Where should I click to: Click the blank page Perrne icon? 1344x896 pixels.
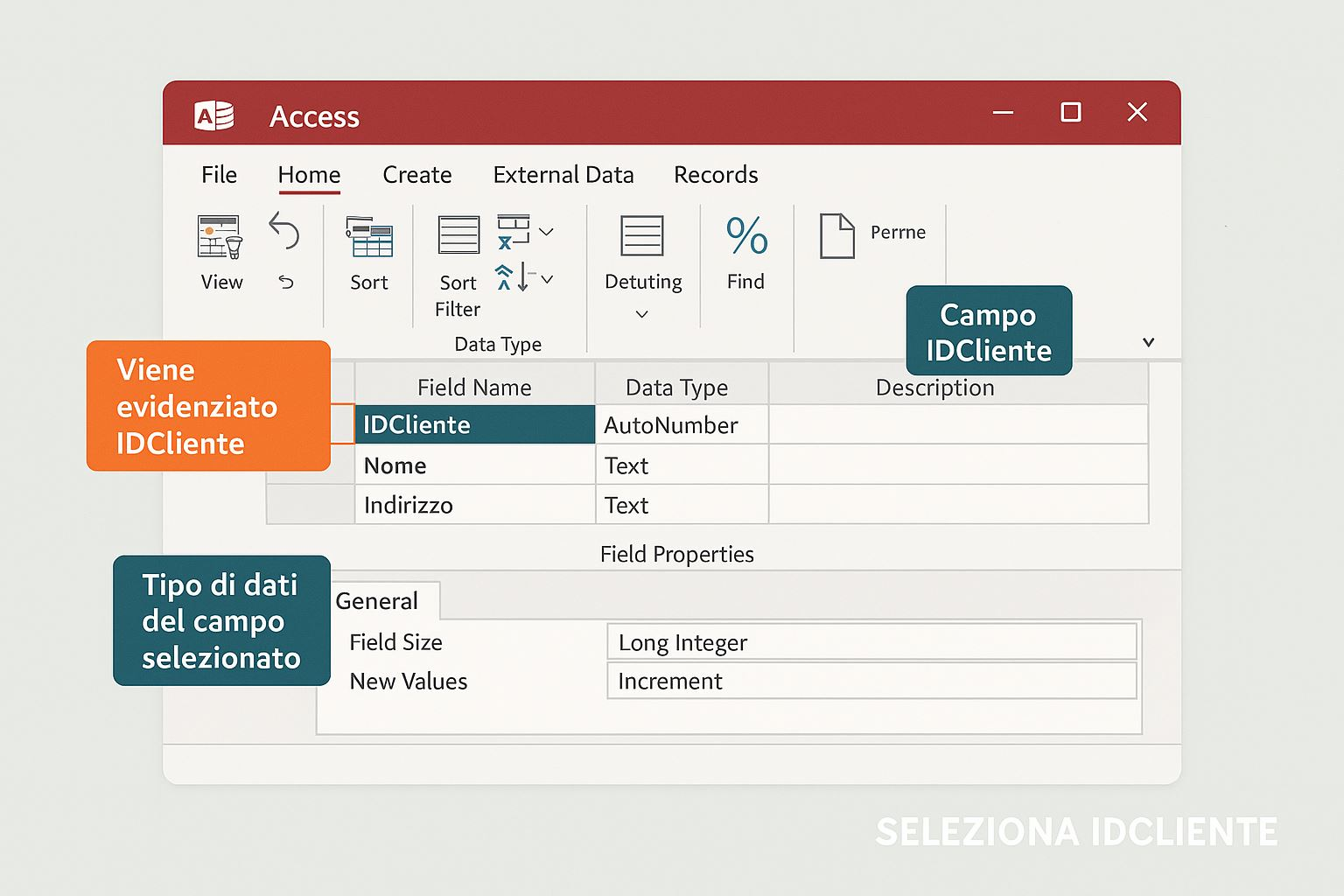pyautogui.click(x=836, y=235)
